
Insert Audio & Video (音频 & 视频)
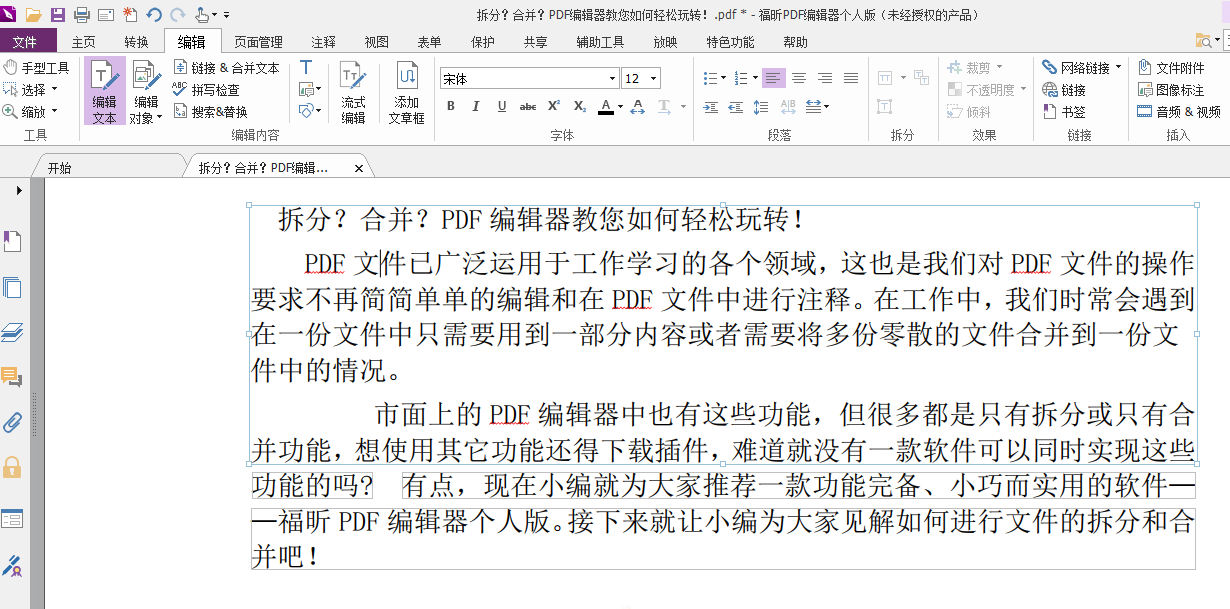tap(1179, 112)
